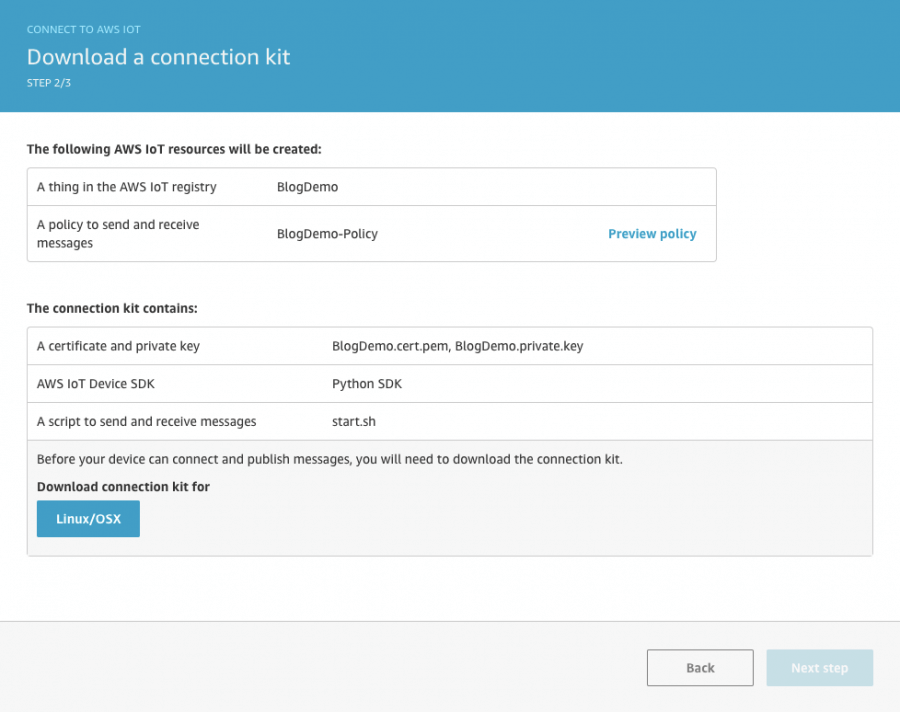Click the 'Before your device can connect' notice
This screenshot has width=900, height=712.
point(329,459)
